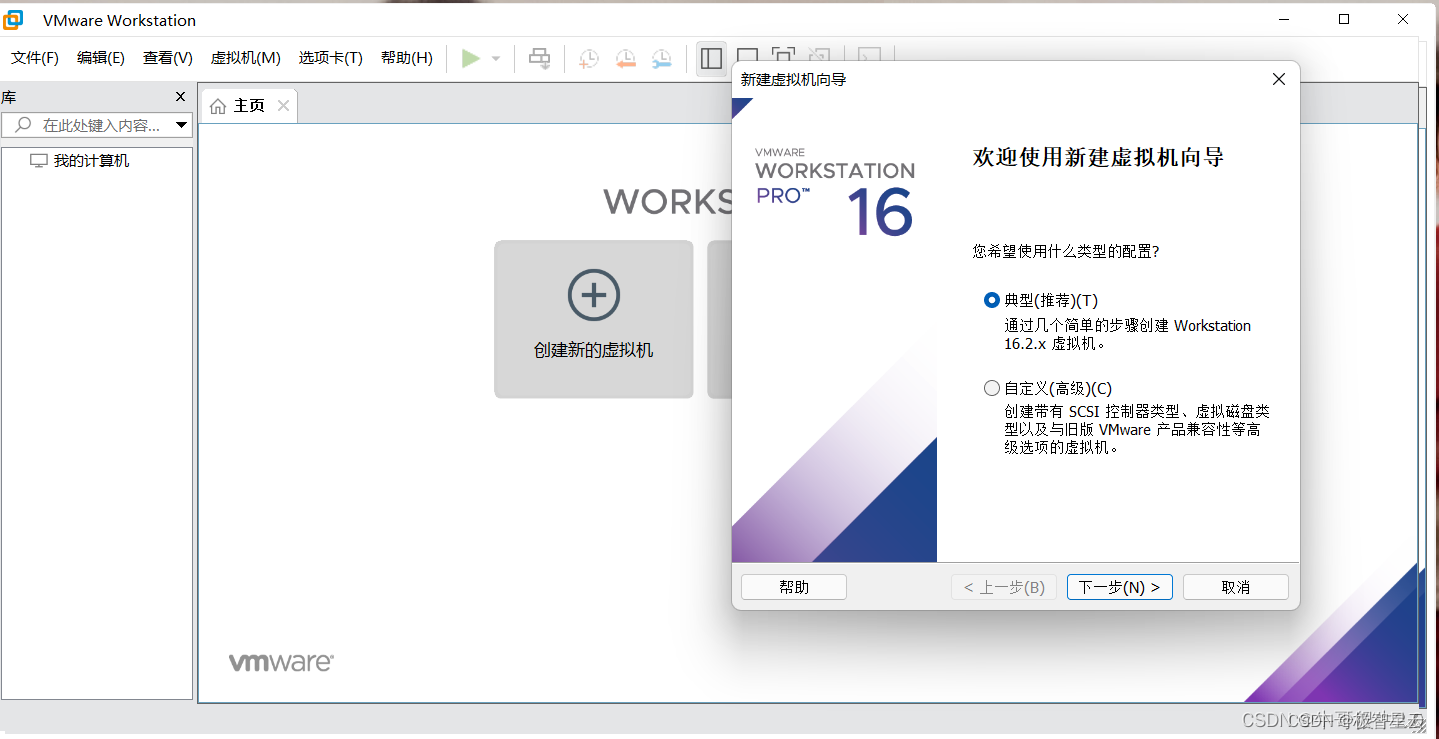Click the search magnifier icon in library
Screen dimensions: 1439x739
point(22,125)
